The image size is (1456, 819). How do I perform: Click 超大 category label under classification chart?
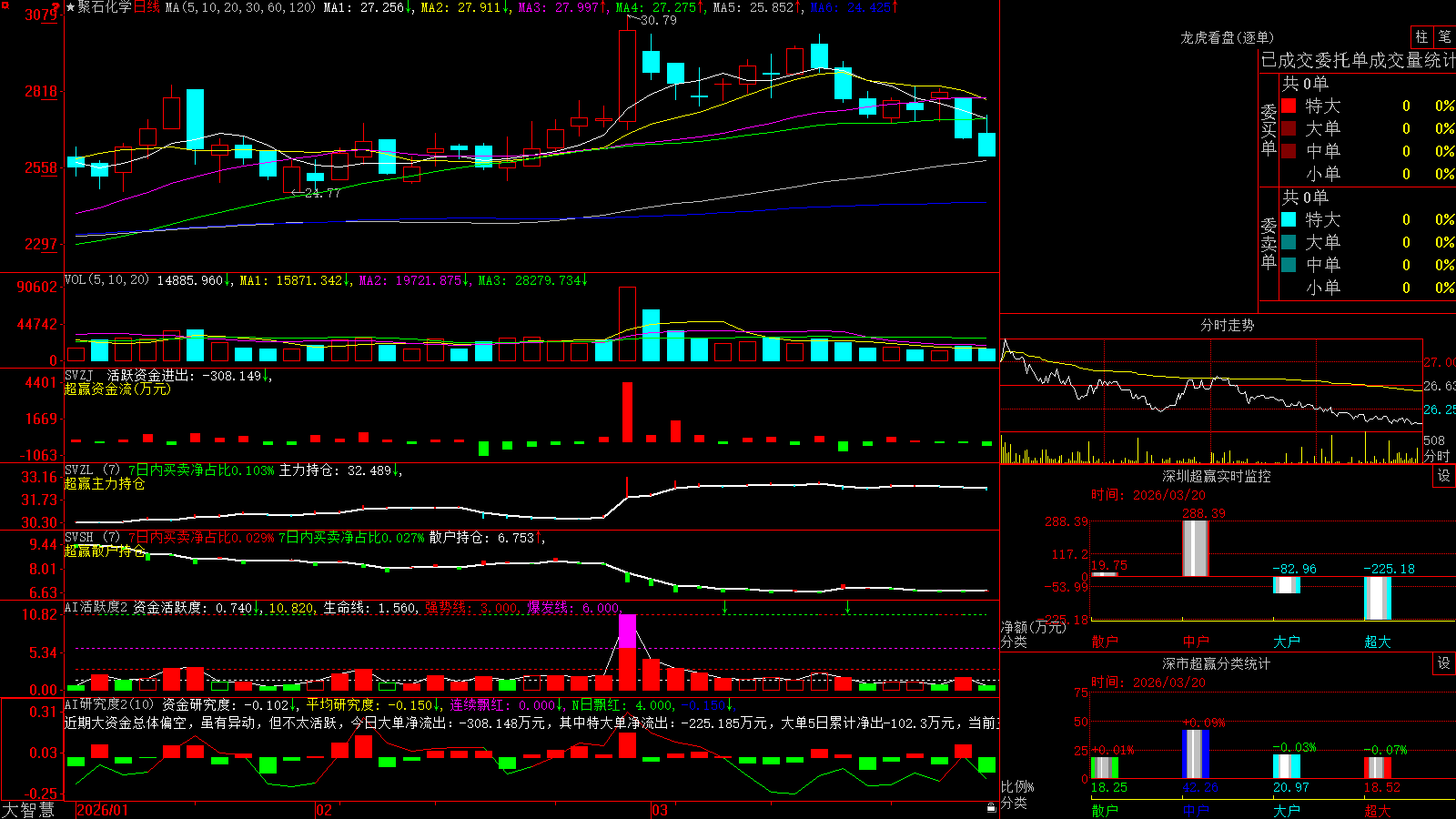point(1378,810)
